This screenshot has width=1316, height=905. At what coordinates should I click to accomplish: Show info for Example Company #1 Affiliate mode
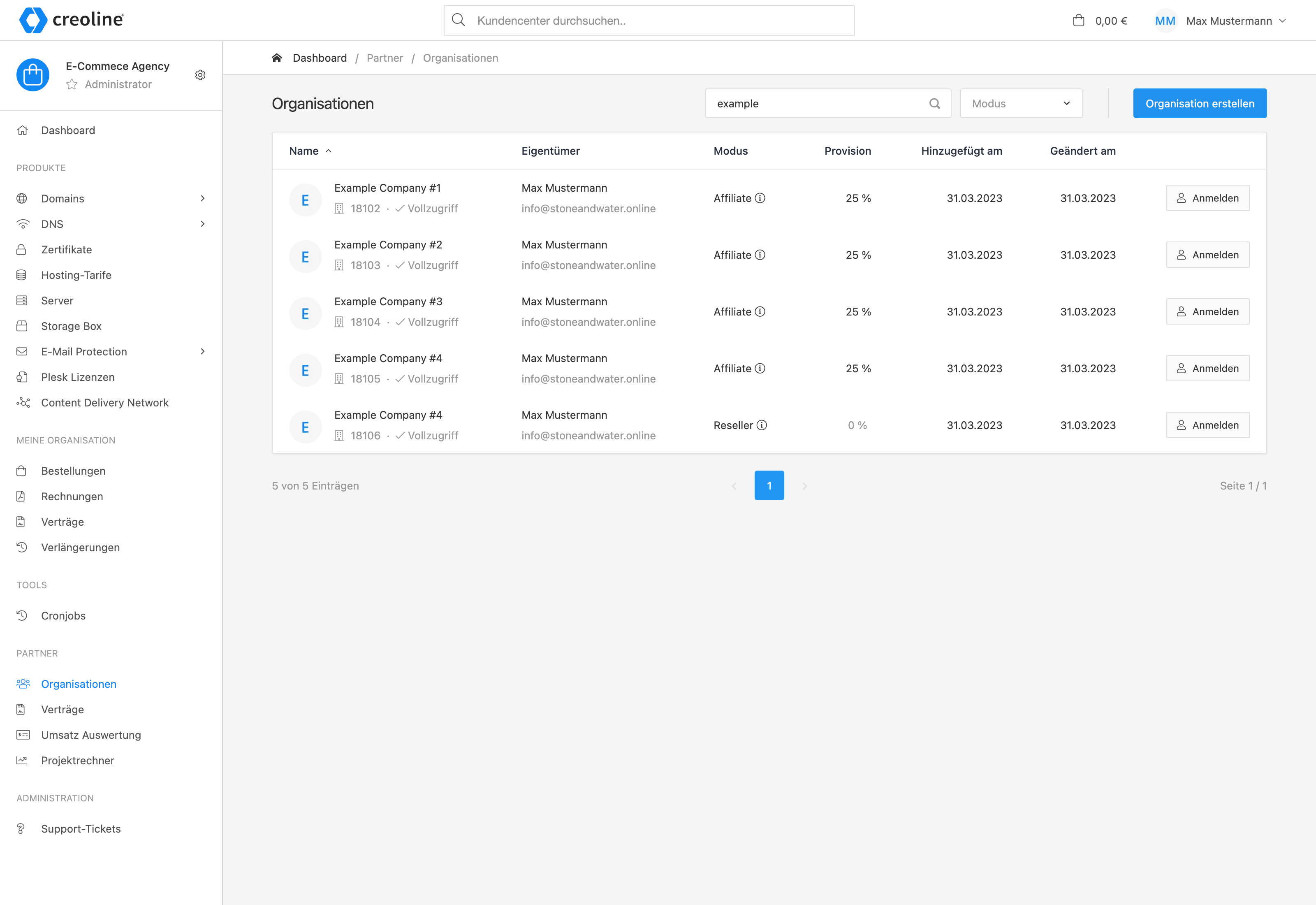coord(760,198)
